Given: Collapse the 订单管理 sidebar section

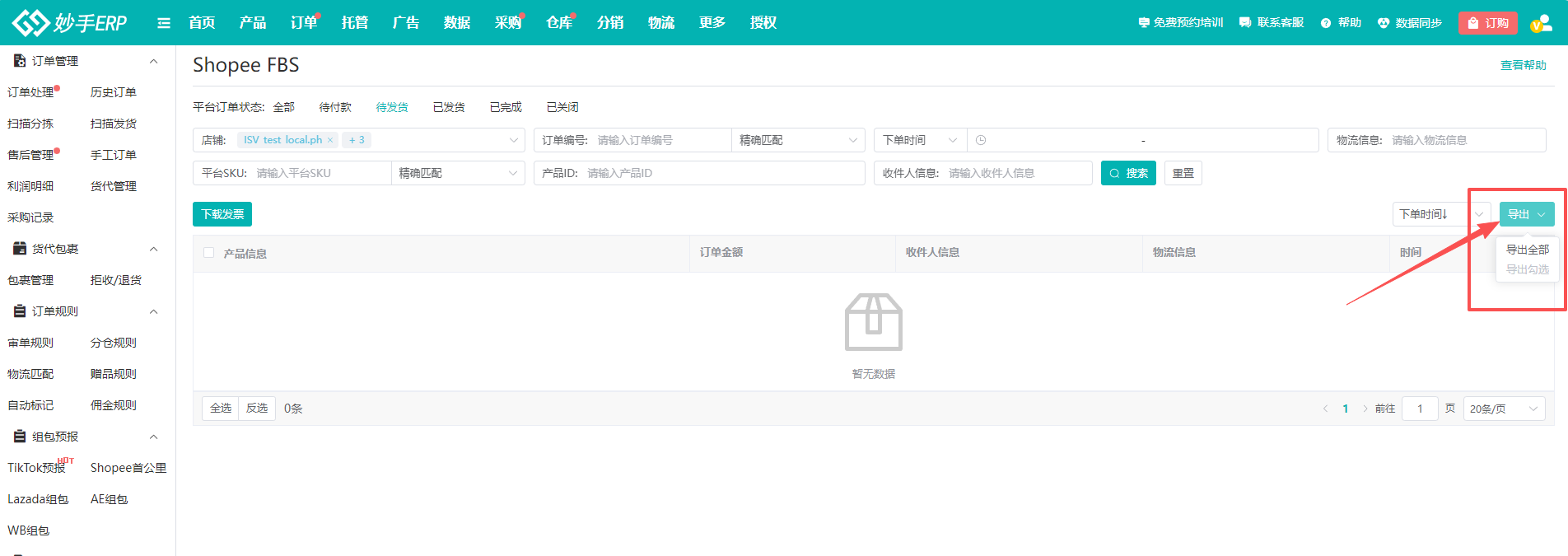Looking at the screenshot, I should (x=153, y=61).
